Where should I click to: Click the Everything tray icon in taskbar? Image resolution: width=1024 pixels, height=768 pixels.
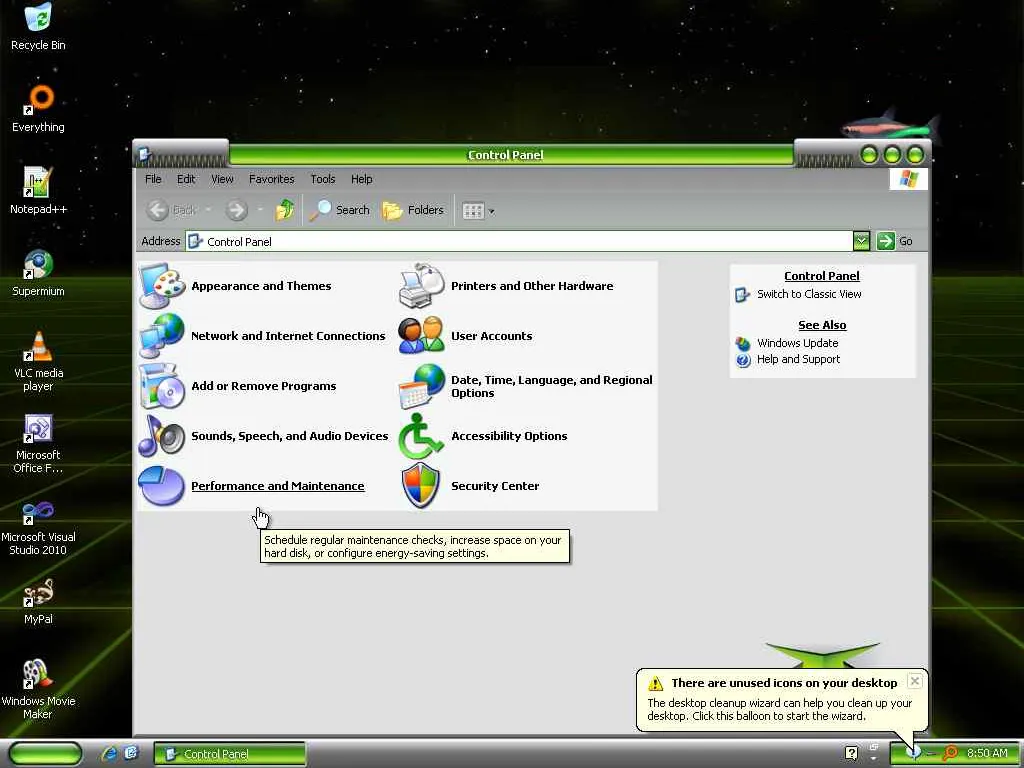click(950, 753)
